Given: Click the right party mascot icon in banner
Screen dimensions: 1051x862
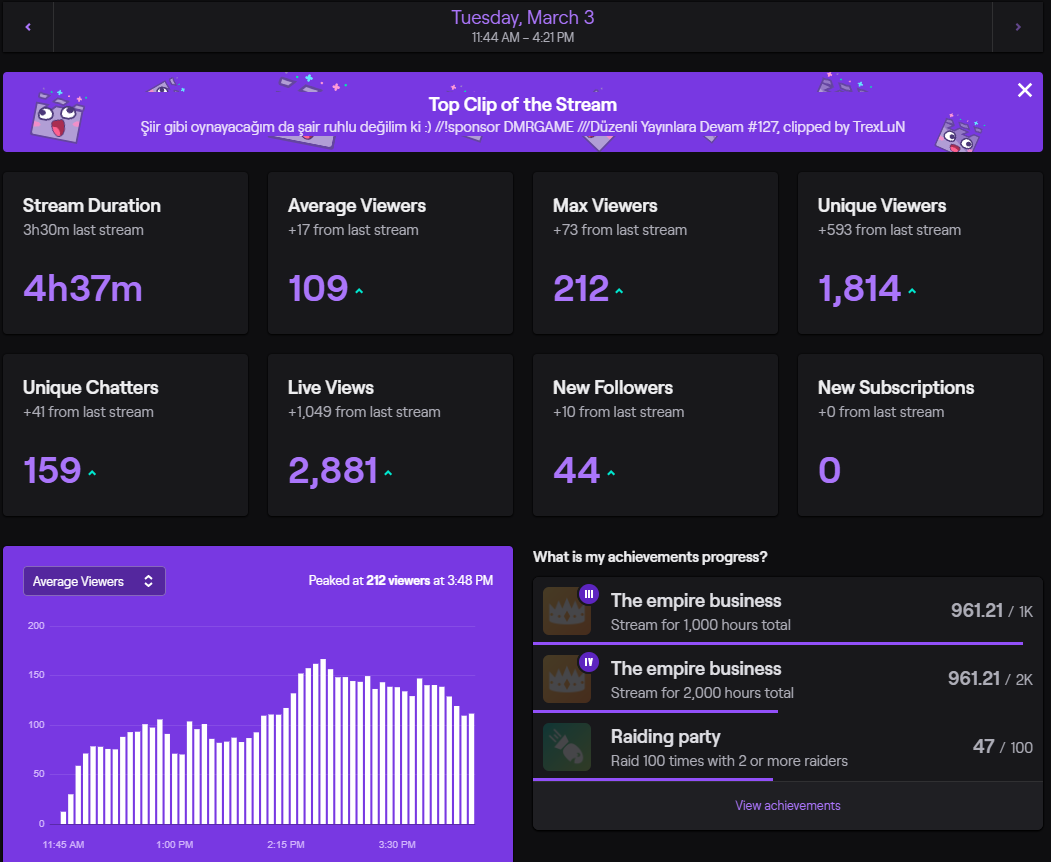Looking at the screenshot, I should click(x=960, y=133).
